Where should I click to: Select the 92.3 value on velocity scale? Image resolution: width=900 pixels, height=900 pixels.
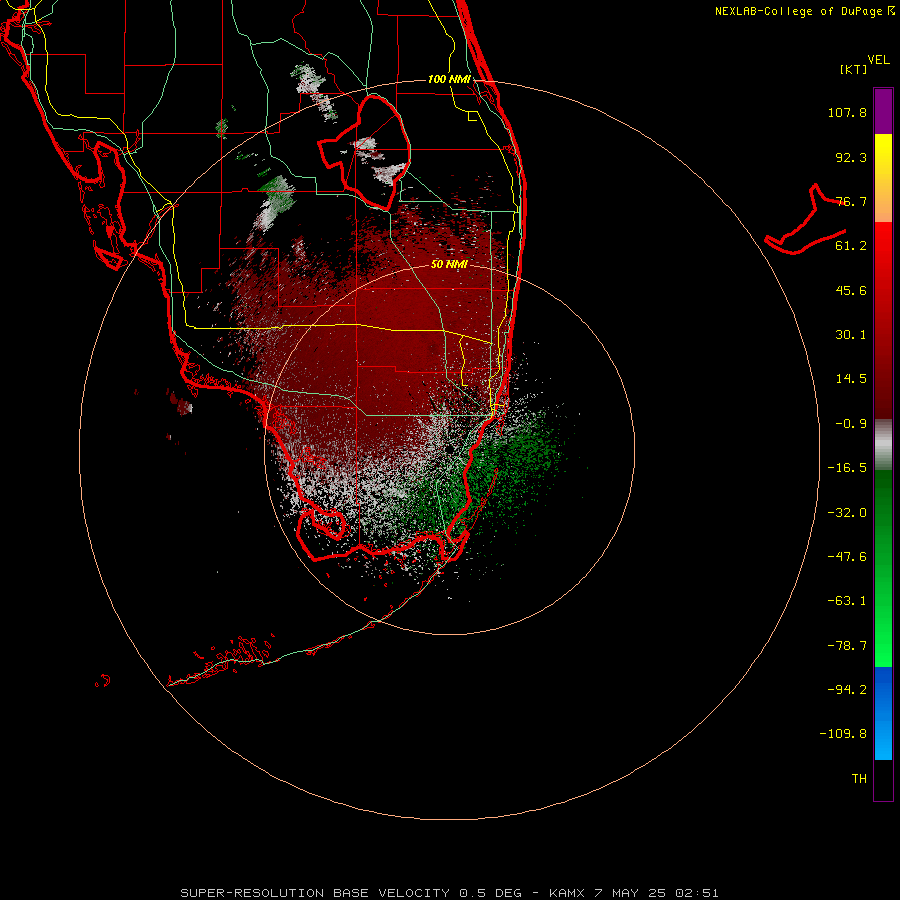[851, 157]
